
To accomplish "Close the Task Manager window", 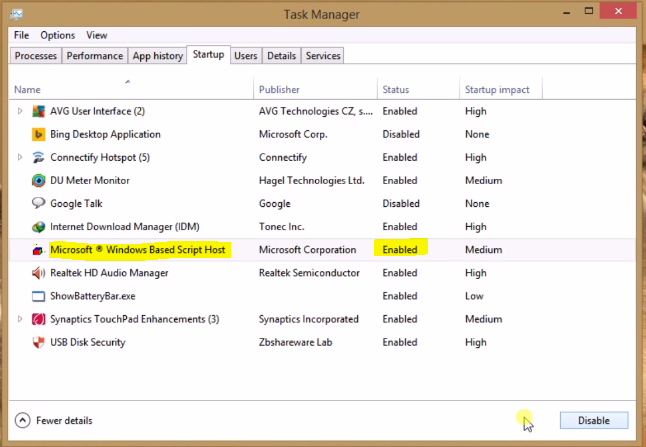I will pyautogui.click(x=618, y=11).
